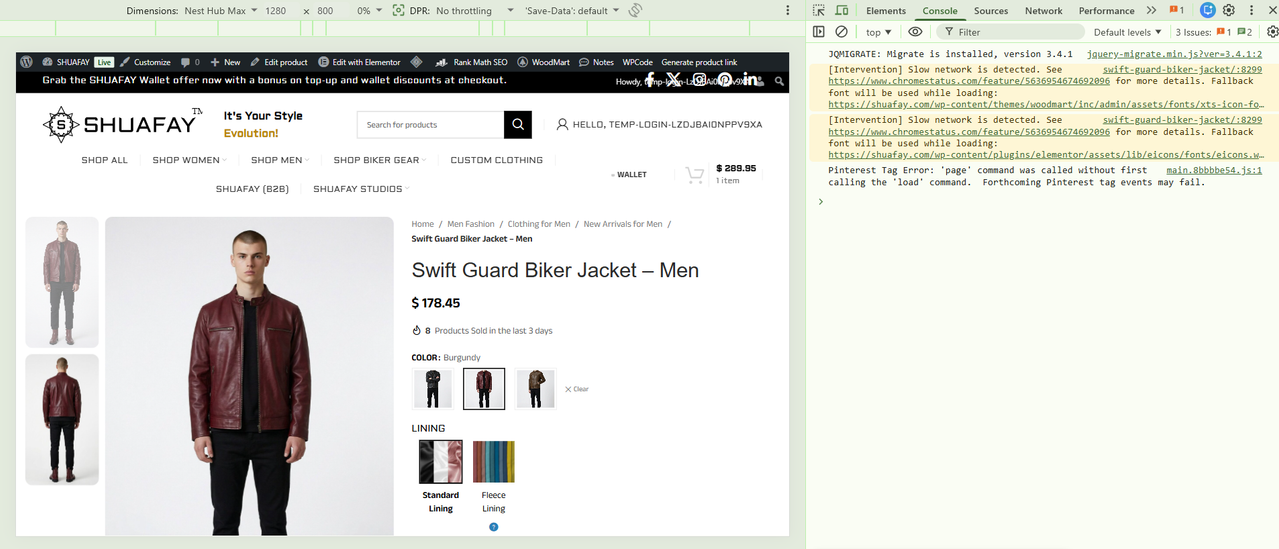Viewport: 1279px width, 549px height.
Task: Click the blue AI assistance icon in DevTools
Action: point(1208,10)
